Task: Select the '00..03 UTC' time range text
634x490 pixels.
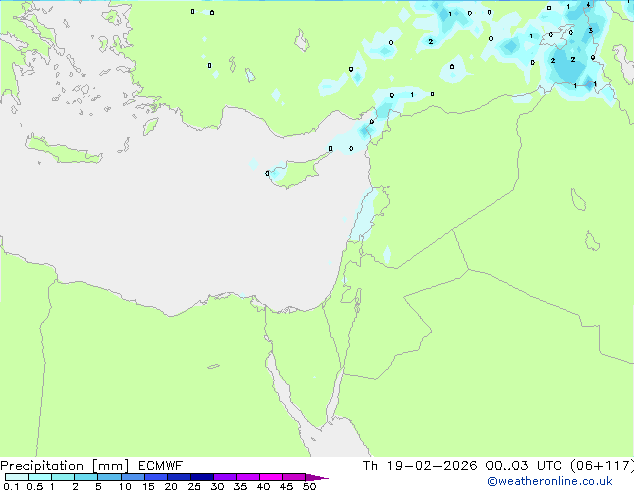Action: (524, 466)
